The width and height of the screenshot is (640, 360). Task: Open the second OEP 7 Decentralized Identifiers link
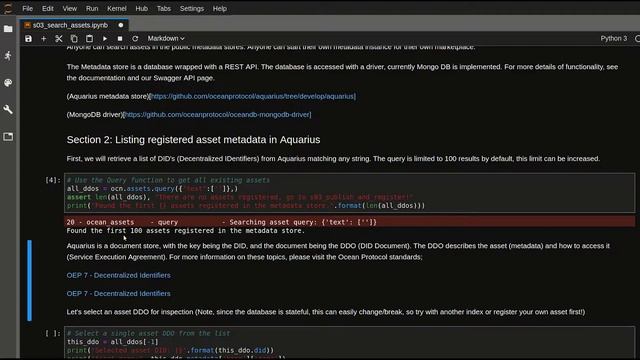point(118,293)
